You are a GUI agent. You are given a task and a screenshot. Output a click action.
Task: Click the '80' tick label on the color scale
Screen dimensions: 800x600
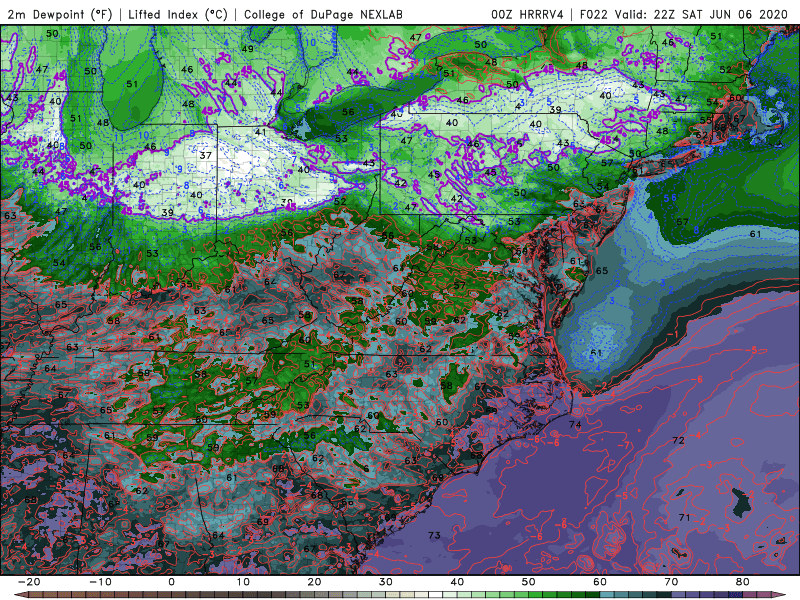[743, 582]
